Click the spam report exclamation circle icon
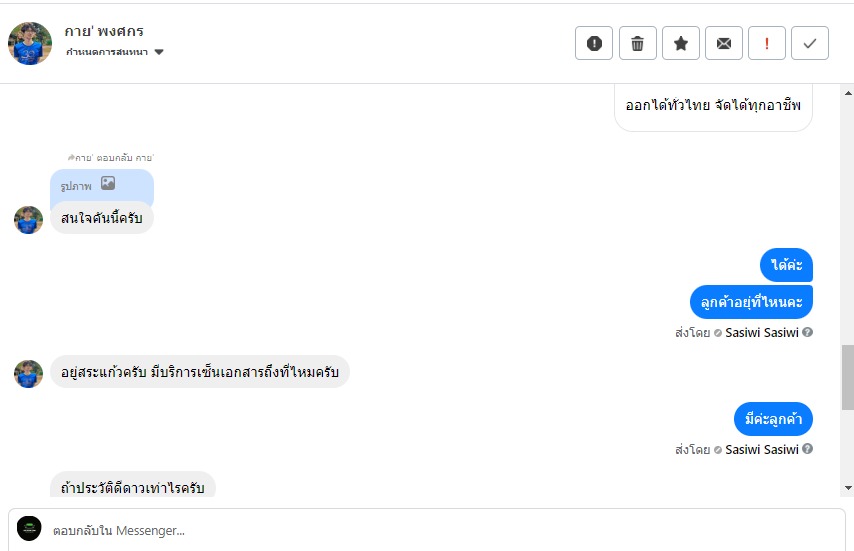This screenshot has height=551, width=854. (594, 43)
